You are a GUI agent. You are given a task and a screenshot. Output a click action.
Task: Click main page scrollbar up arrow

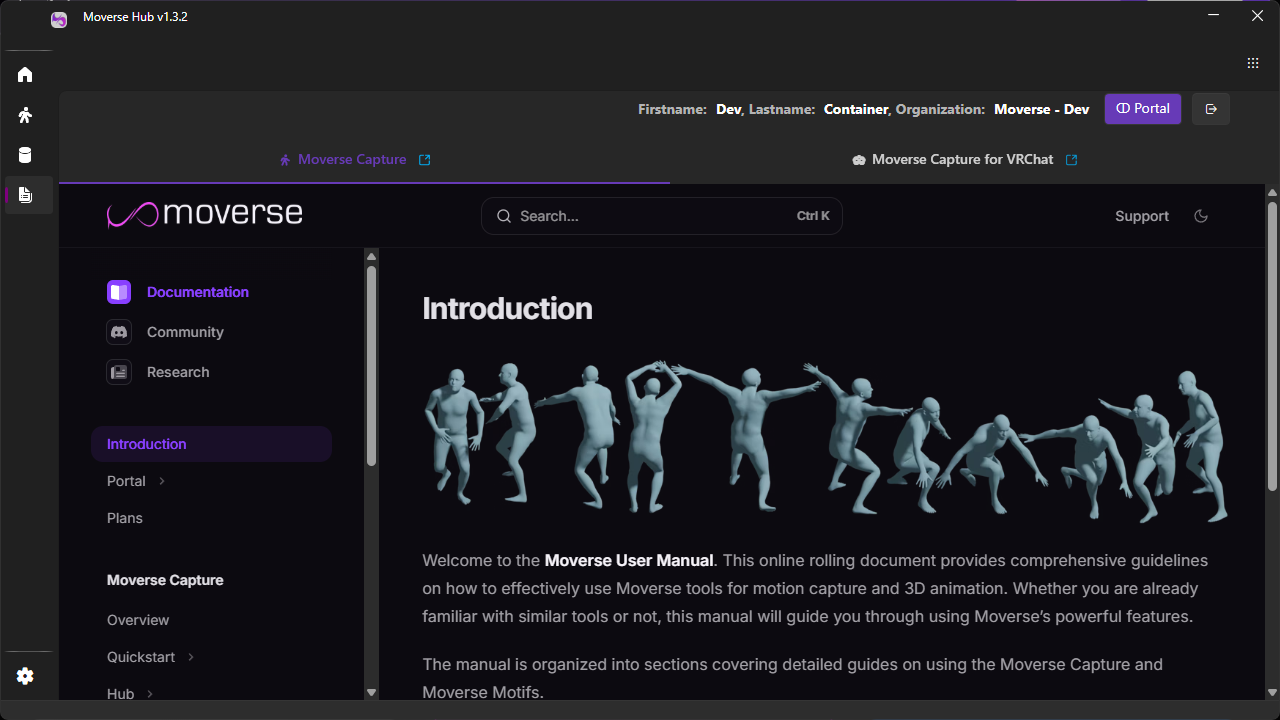coord(1272,192)
